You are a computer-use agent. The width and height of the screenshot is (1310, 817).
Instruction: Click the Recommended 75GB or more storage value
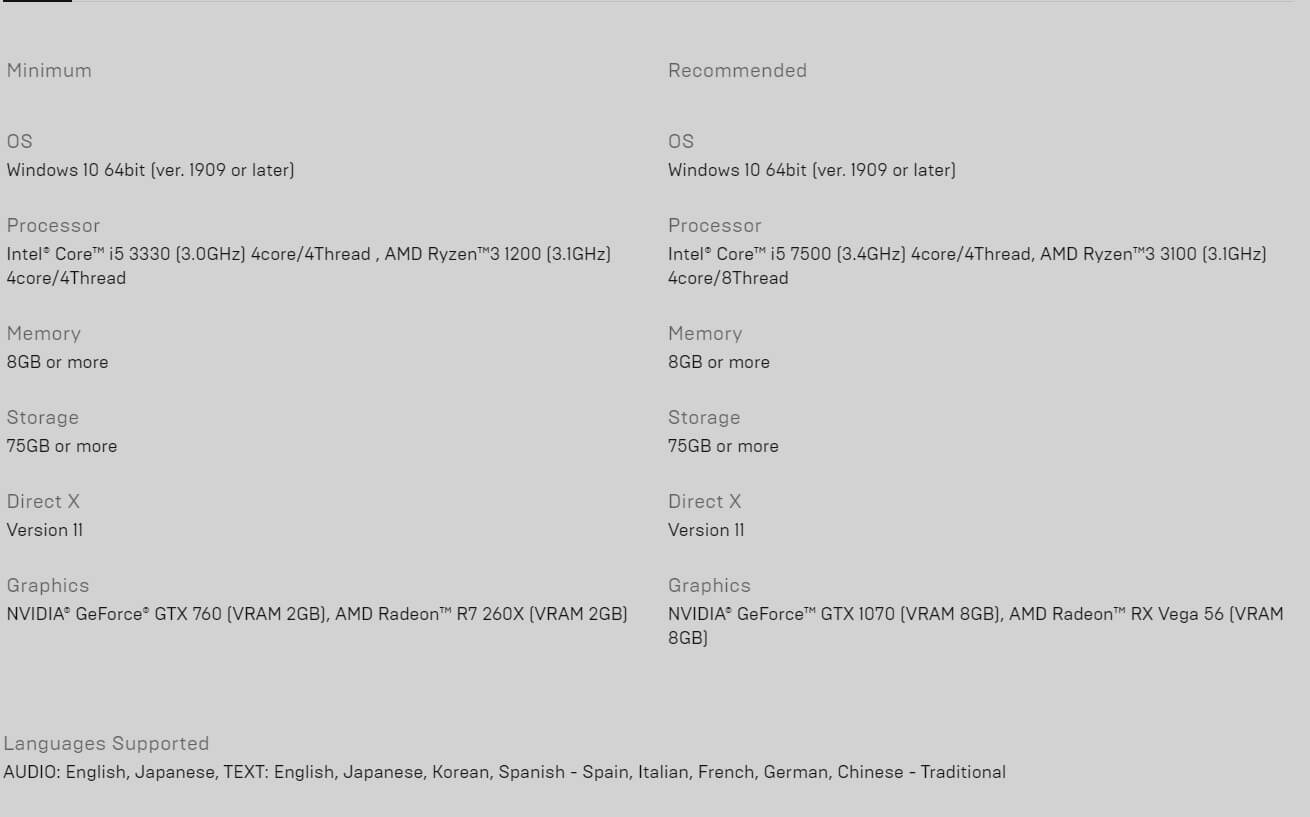pyautogui.click(x=723, y=446)
